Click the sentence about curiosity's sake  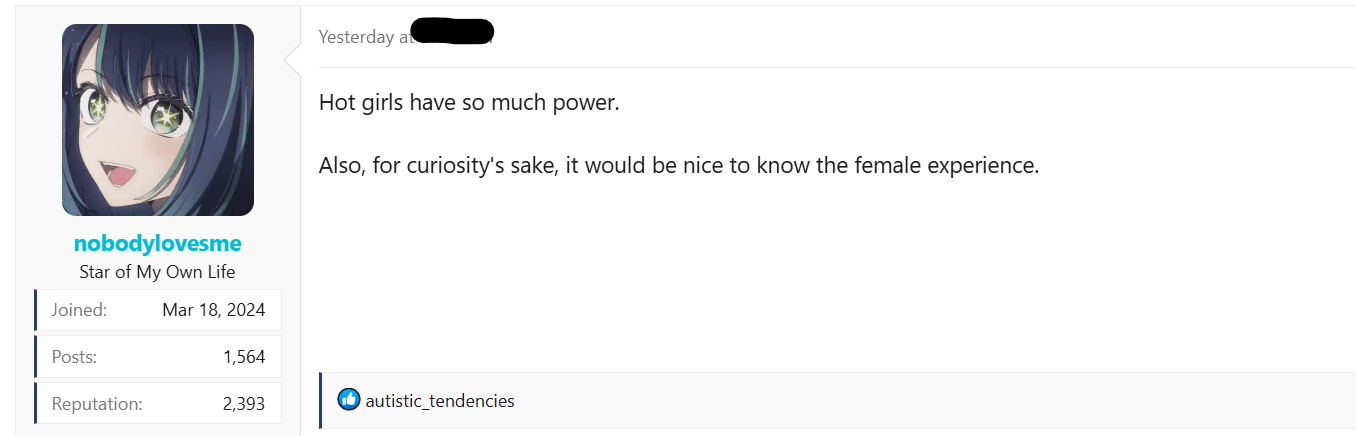click(679, 165)
